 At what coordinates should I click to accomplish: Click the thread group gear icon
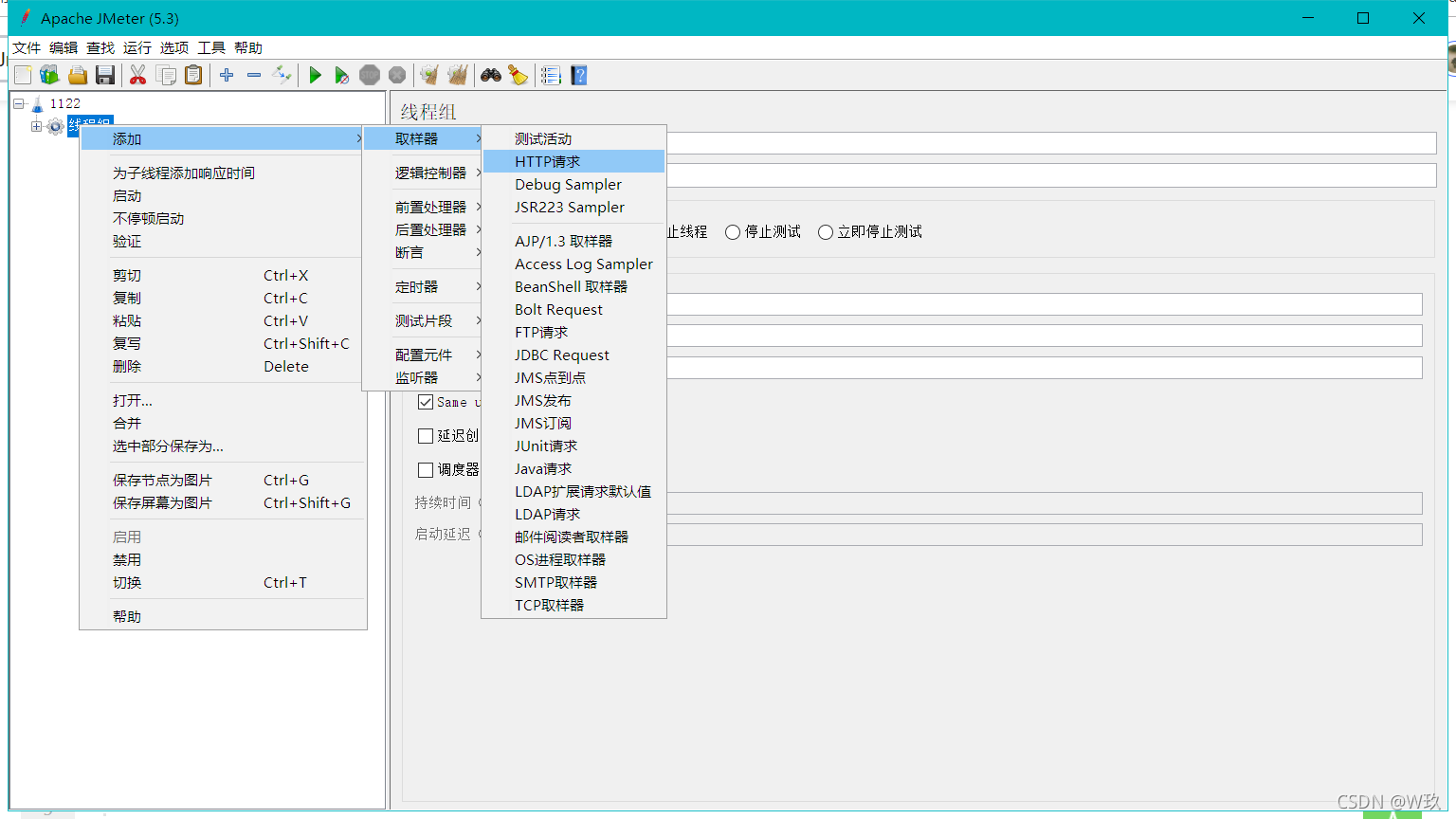(x=55, y=126)
